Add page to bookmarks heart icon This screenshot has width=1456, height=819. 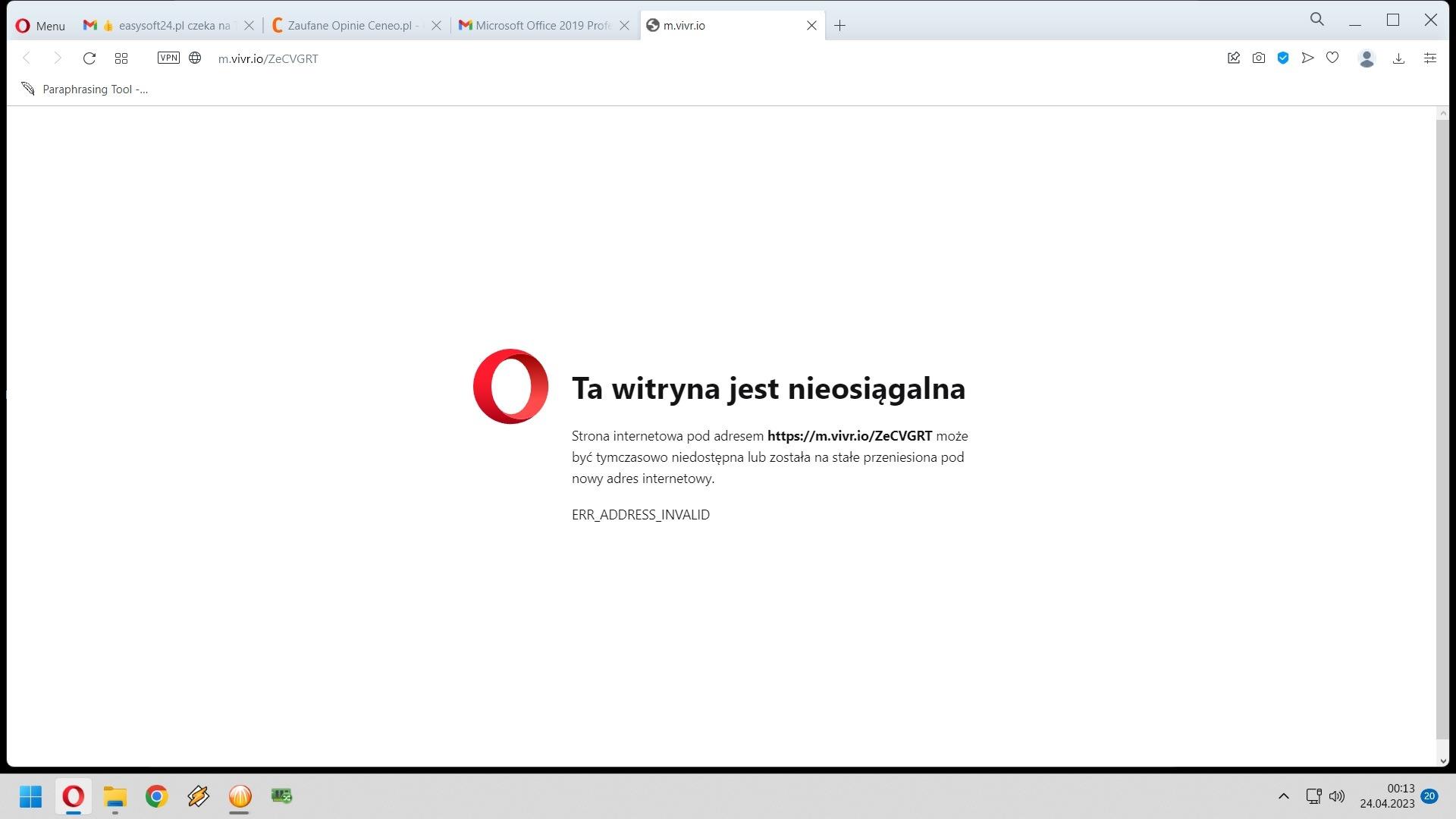(x=1332, y=58)
